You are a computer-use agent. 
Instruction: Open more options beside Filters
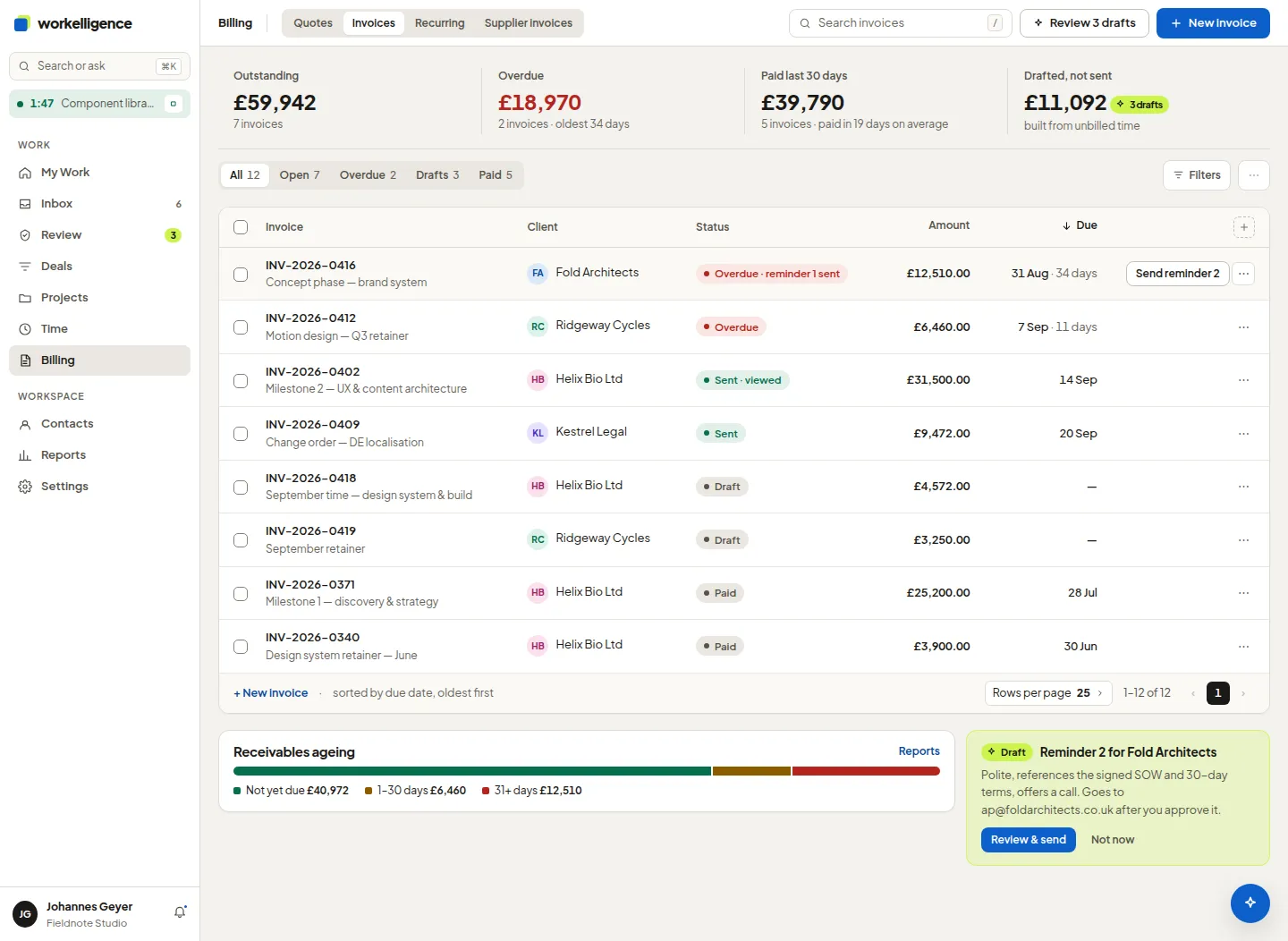coord(1254,175)
